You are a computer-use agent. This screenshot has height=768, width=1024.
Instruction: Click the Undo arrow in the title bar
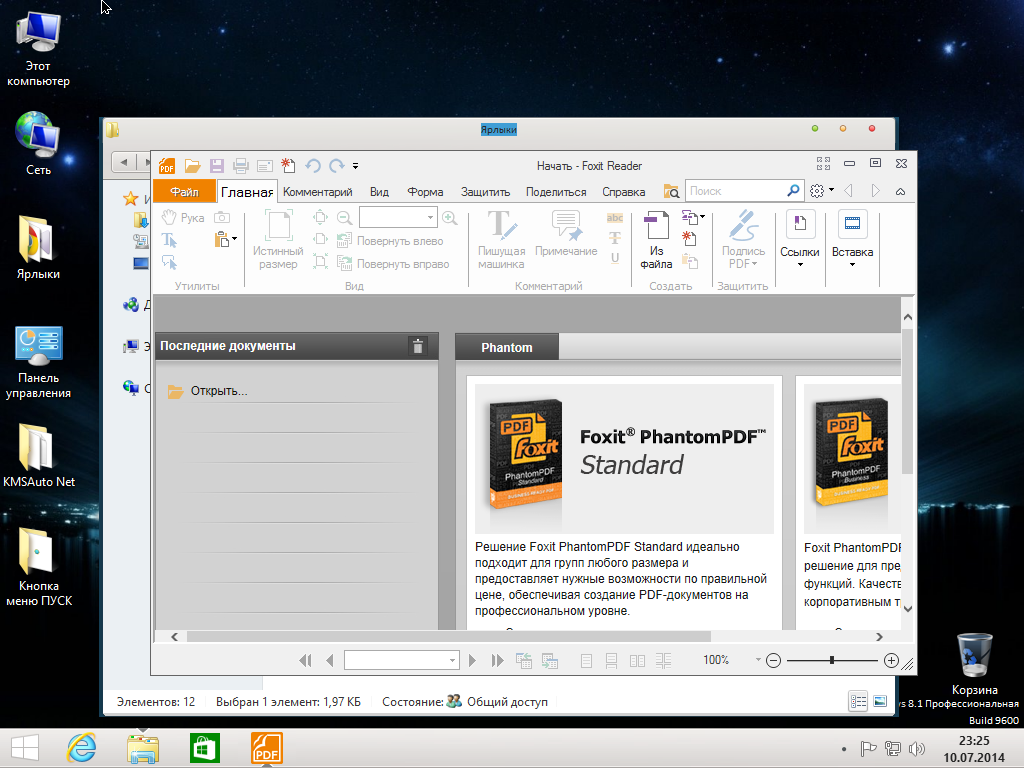313,166
